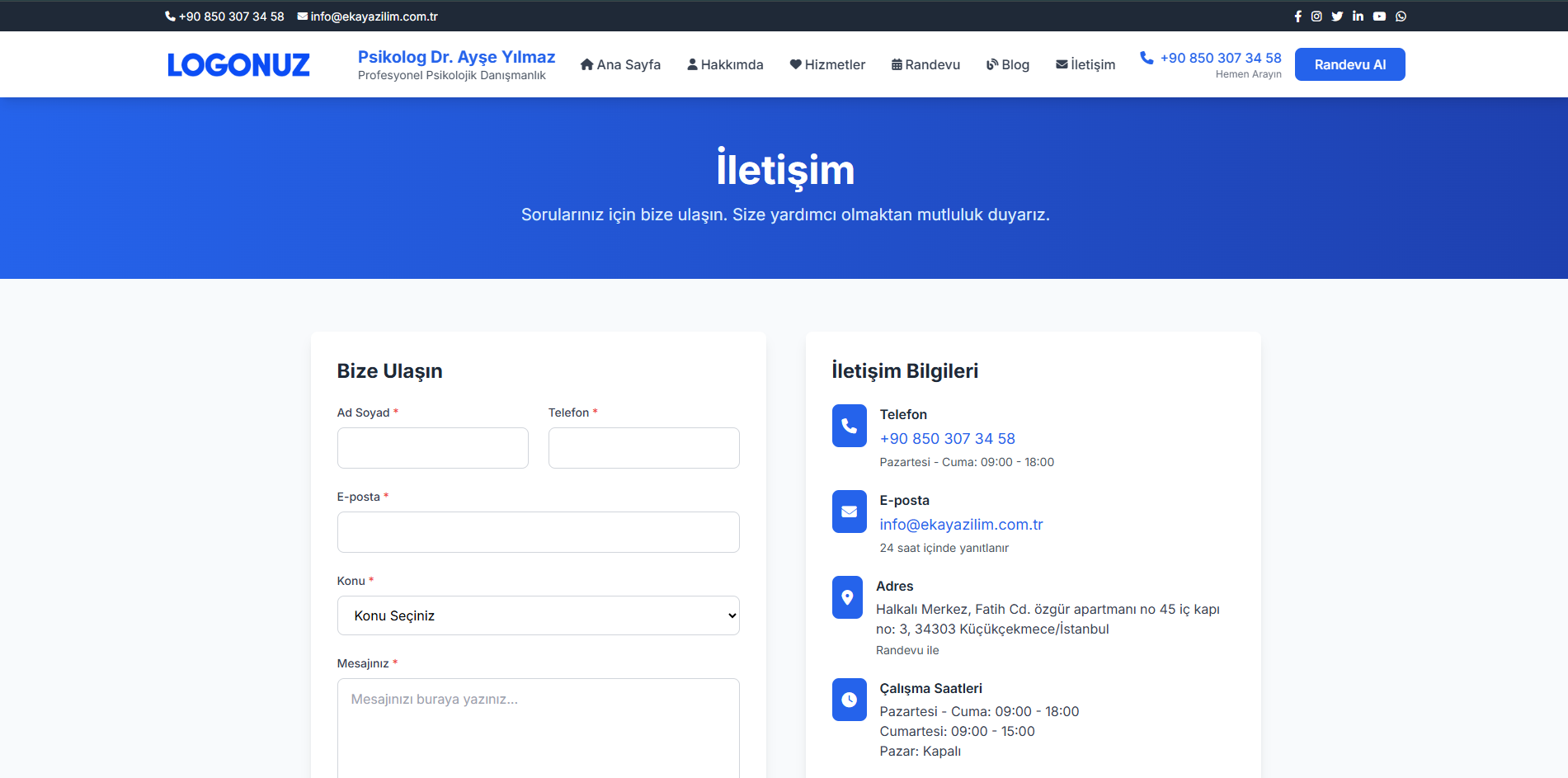Focus the E-posta input field
Image resolution: width=1568 pixels, height=778 pixels.
(x=538, y=532)
